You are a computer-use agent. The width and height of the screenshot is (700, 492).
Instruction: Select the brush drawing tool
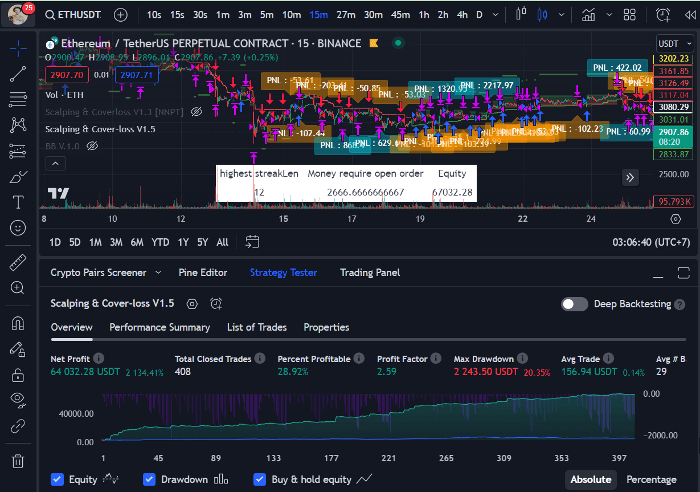click(x=18, y=177)
